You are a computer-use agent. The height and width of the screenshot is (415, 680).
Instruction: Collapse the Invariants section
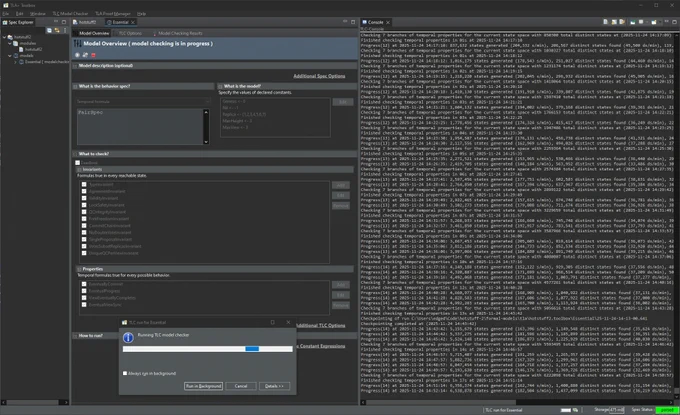[x=79, y=170]
